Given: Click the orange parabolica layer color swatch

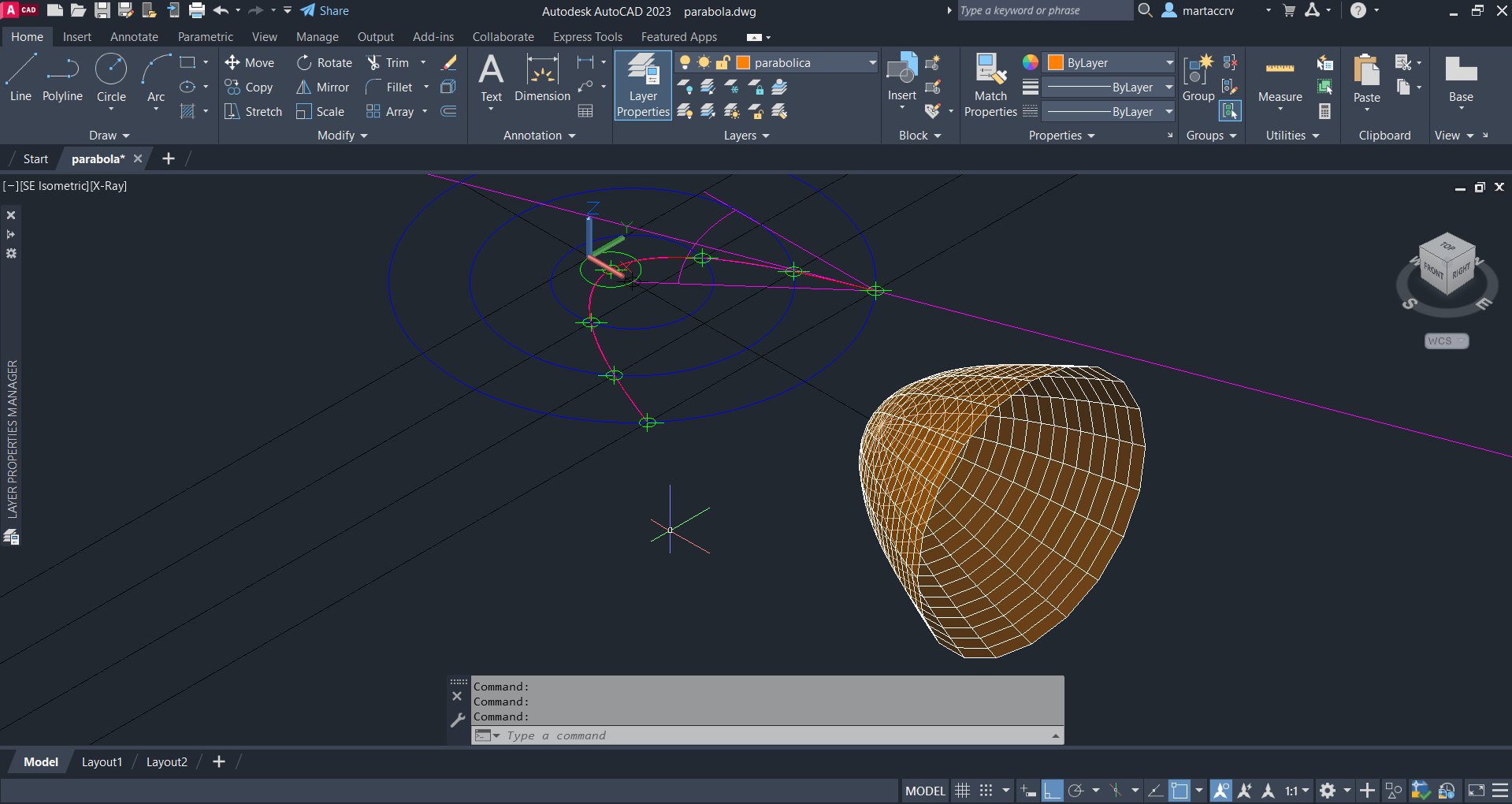Looking at the screenshot, I should [743, 62].
